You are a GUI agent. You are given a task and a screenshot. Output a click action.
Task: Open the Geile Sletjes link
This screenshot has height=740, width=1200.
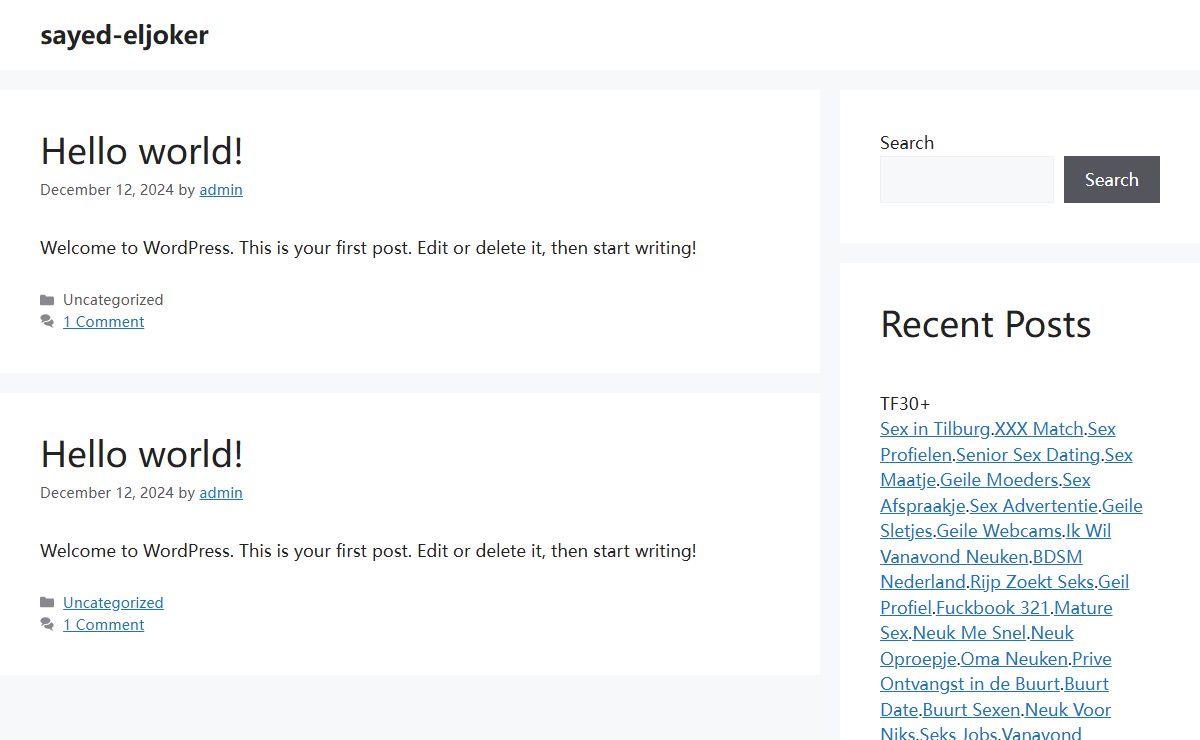906,531
